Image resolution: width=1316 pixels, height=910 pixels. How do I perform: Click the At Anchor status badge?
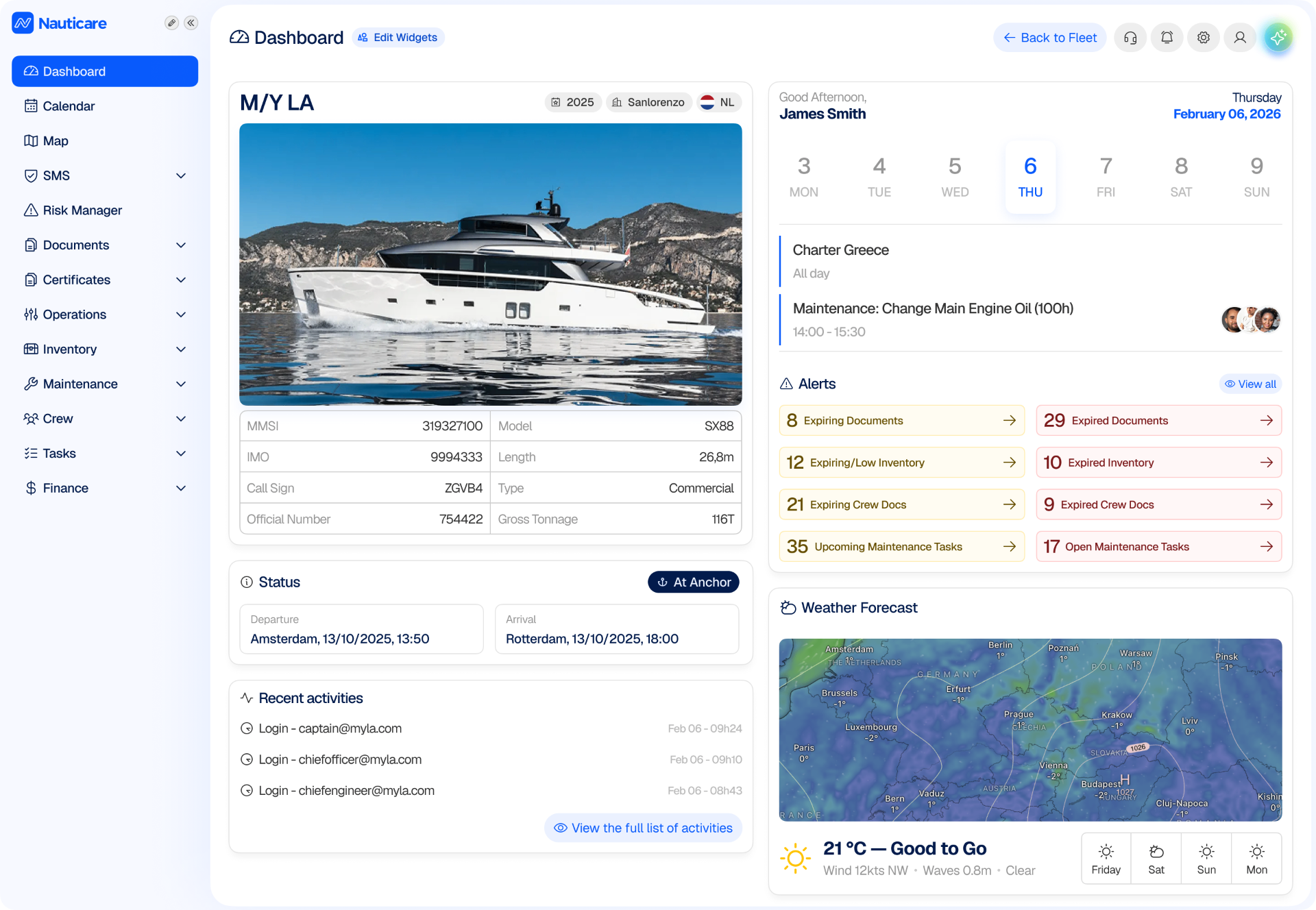coord(694,582)
